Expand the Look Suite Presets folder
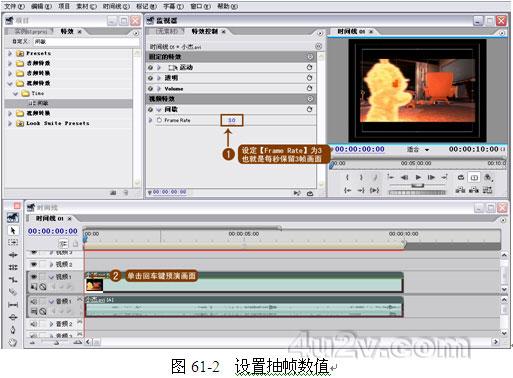The width and height of the screenshot is (513, 378). click(x=10, y=123)
